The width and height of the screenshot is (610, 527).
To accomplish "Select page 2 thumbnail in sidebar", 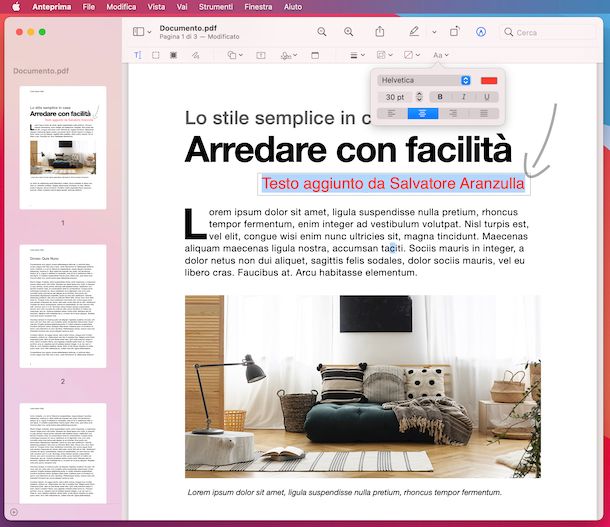I will click(x=63, y=308).
